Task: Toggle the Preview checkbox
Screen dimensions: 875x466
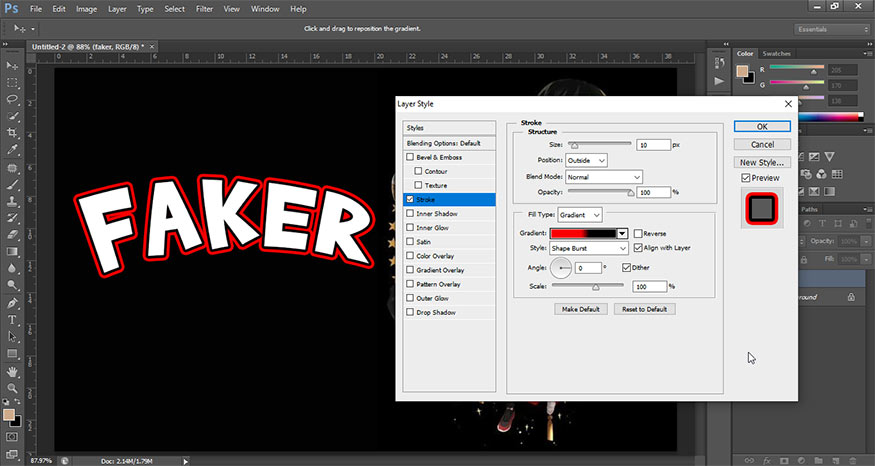Action: 746,177
